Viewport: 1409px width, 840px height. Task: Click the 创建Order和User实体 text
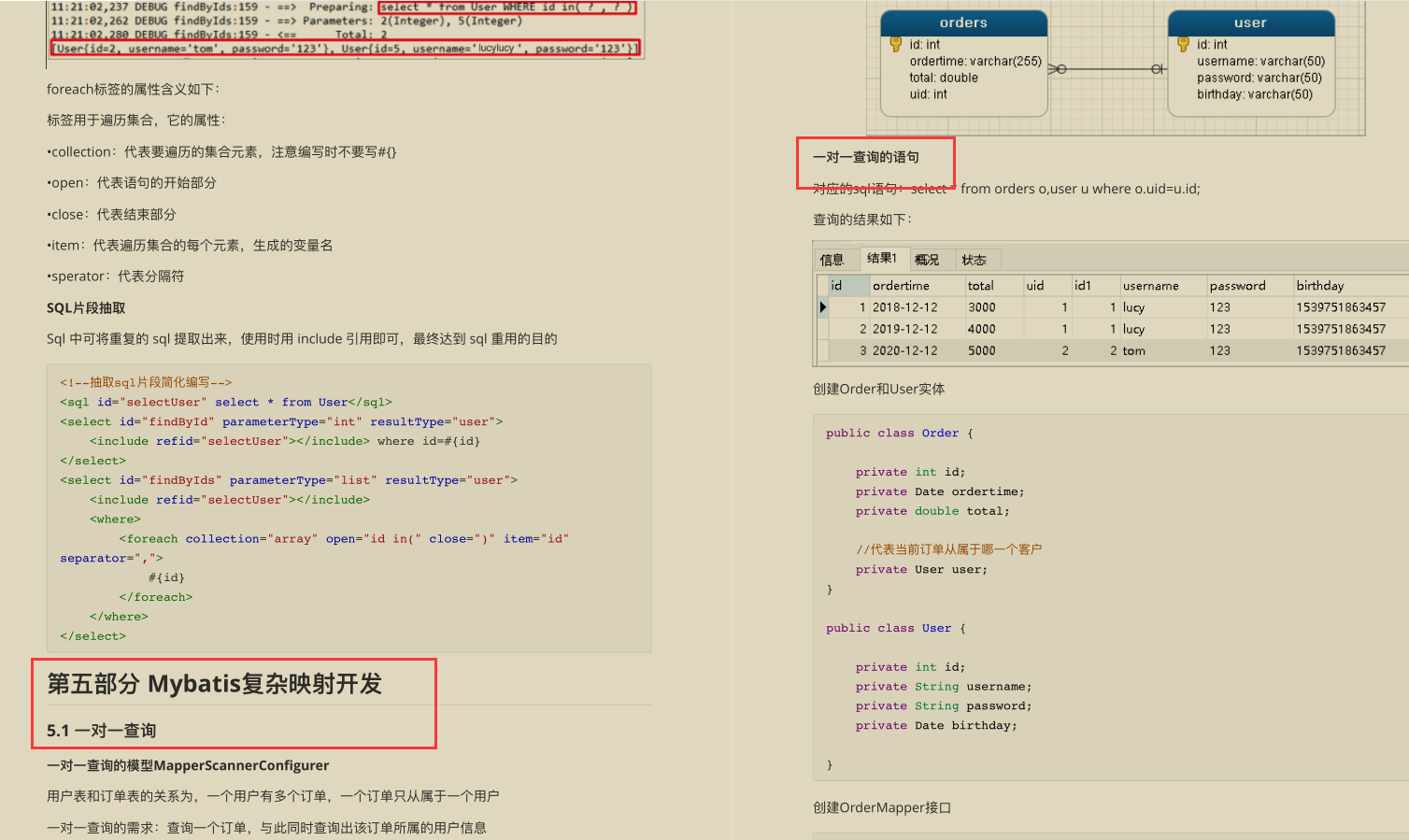tap(878, 389)
